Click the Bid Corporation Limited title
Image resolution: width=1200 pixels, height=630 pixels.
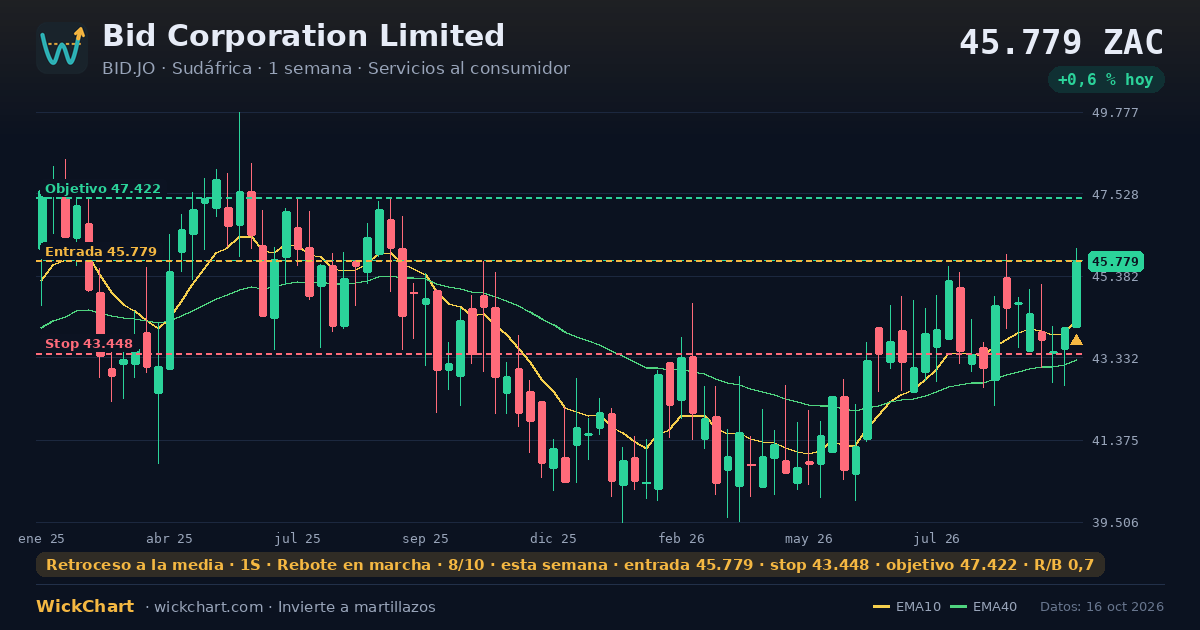303,36
